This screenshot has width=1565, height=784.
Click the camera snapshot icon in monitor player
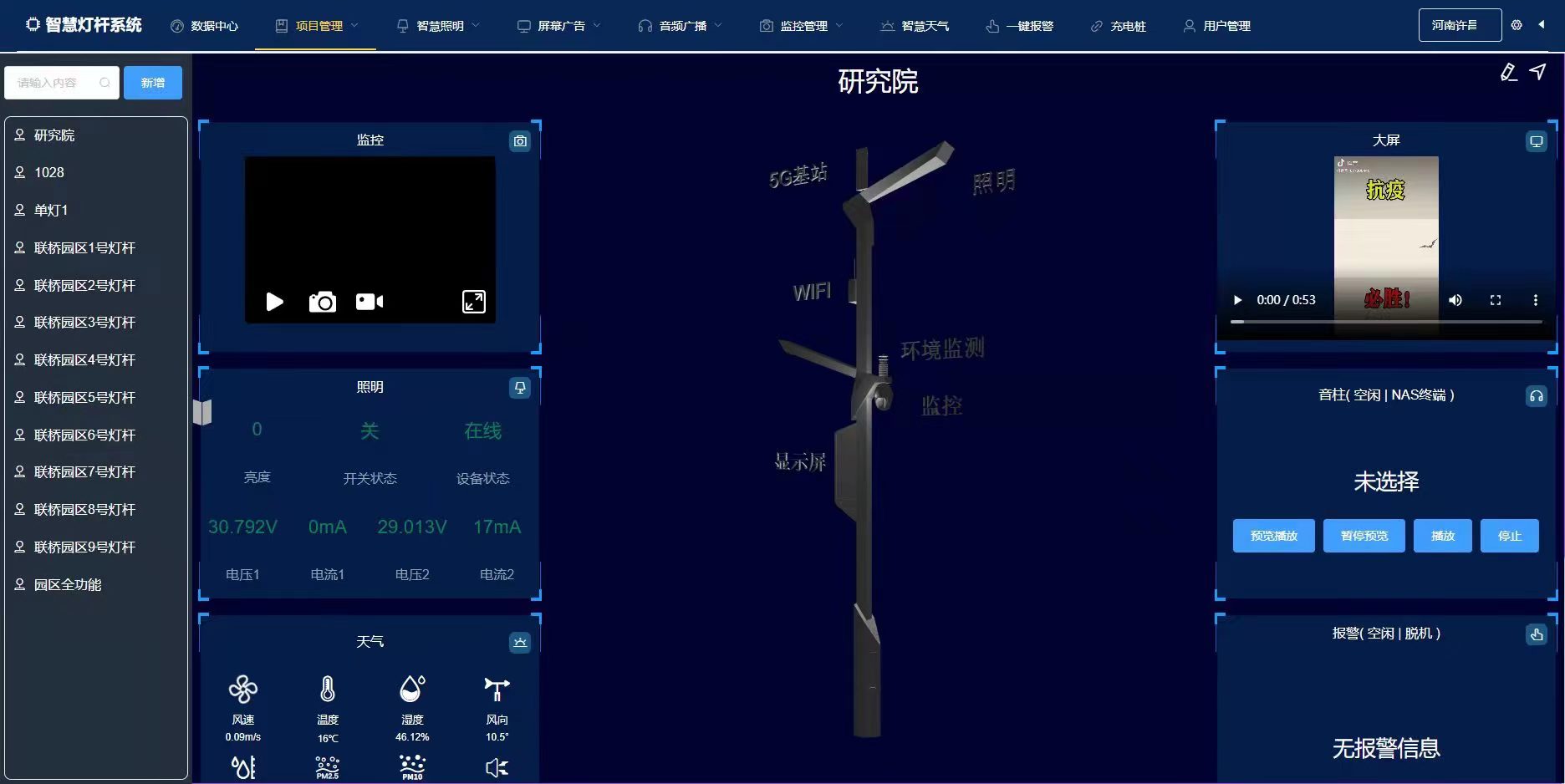point(322,302)
